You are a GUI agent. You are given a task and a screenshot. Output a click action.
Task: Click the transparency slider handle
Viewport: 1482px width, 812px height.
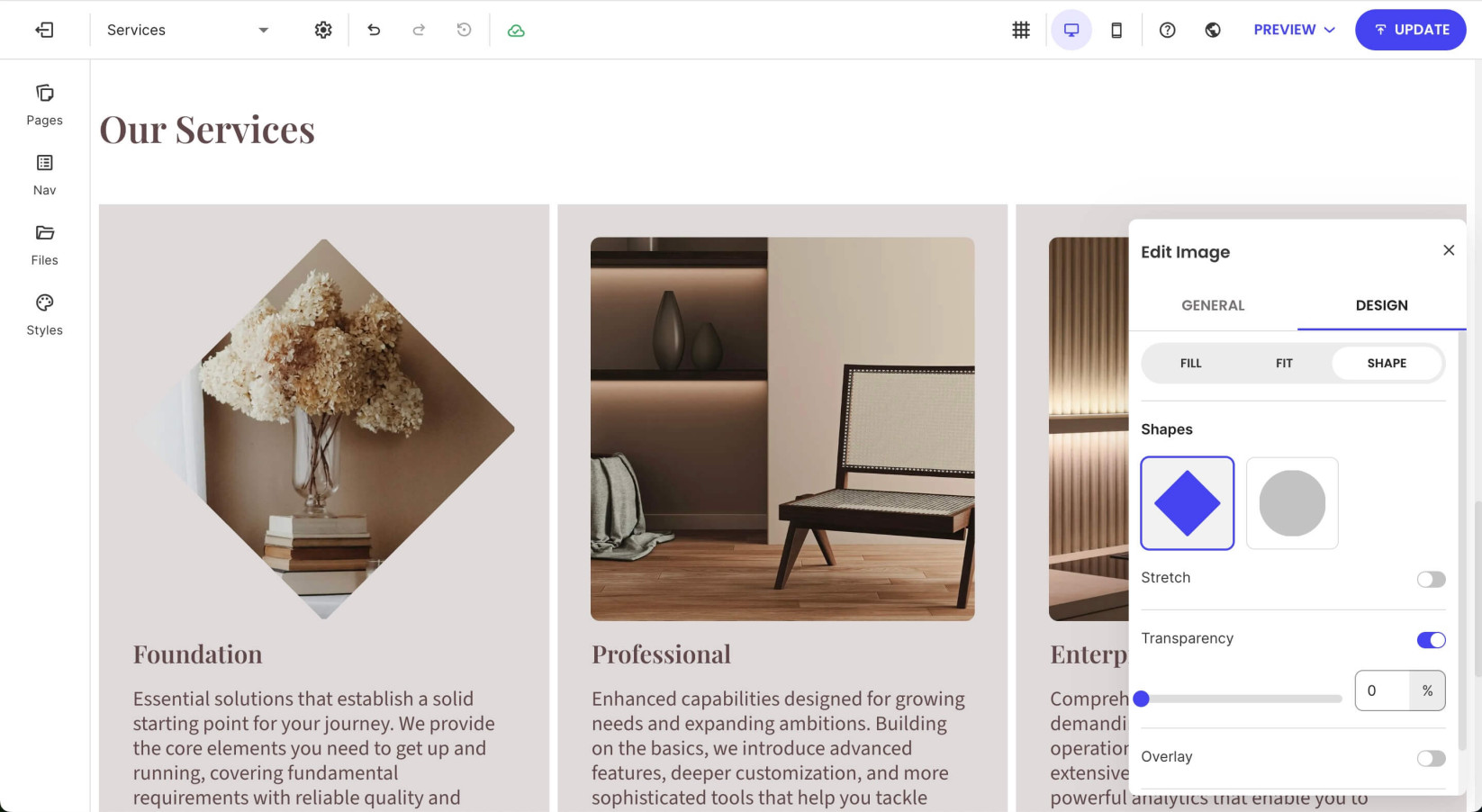point(1142,699)
